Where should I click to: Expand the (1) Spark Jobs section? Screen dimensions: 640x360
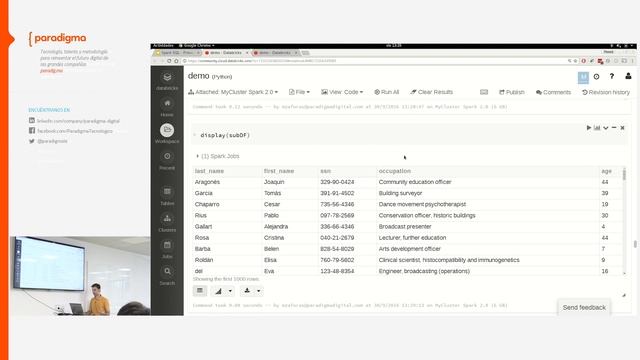pos(218,156)
